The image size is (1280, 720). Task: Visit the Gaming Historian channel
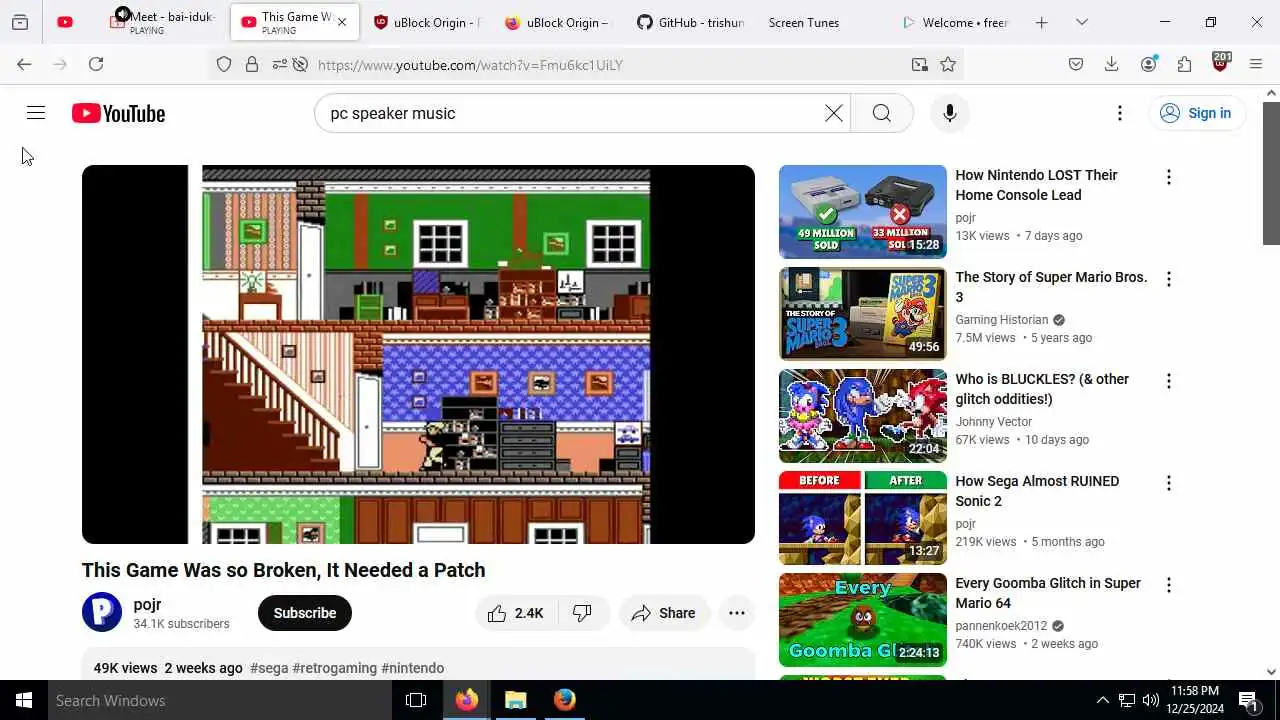tap(1002, 320)
